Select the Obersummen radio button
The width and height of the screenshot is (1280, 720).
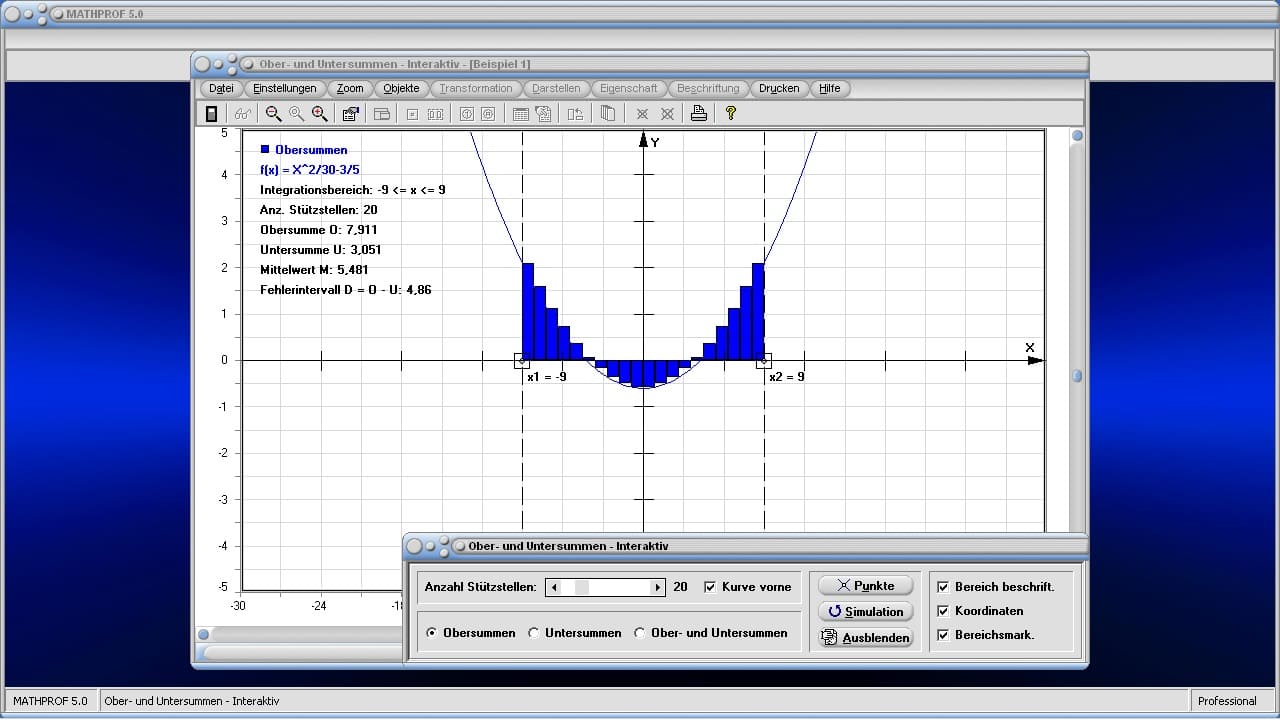tap(432, 633)
